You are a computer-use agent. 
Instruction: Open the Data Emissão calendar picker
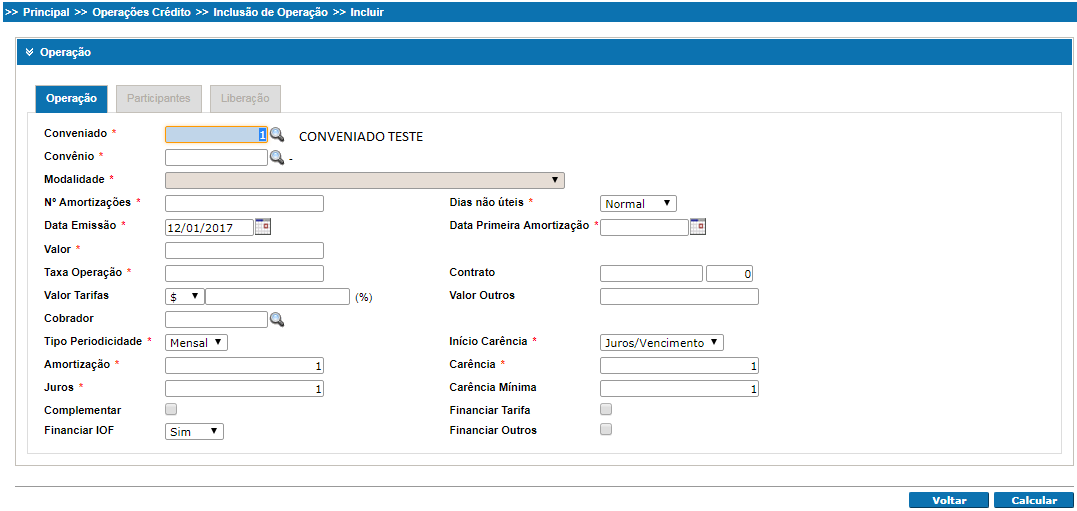[x=263, y=227]
